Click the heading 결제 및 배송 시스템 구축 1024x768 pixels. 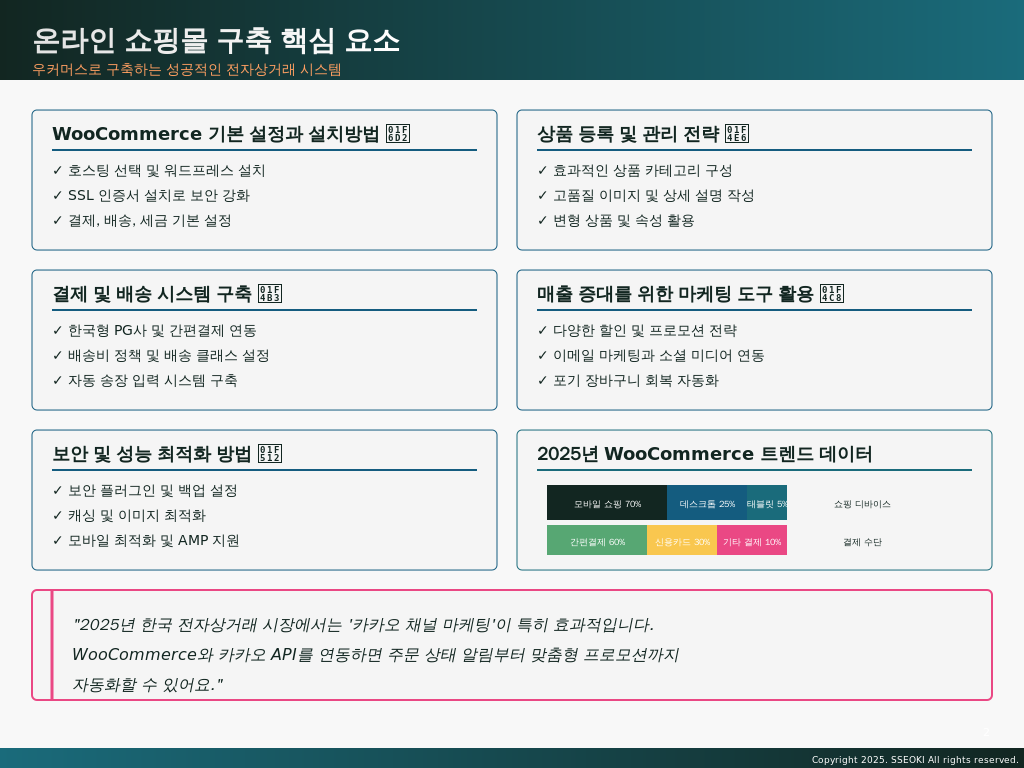coord(152,293)
